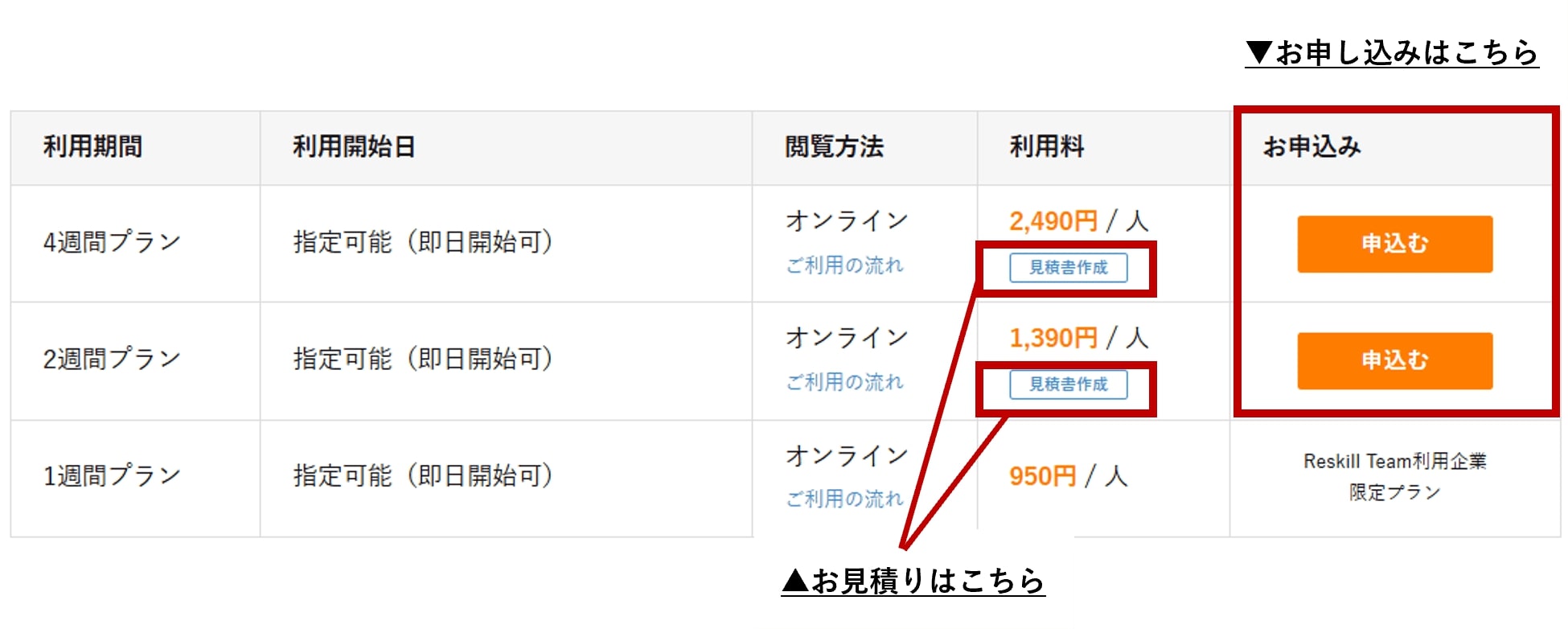Click the 2週間プラン cell
The width and height of the screenshot is (1568, 629).
[x=112, y=359]
